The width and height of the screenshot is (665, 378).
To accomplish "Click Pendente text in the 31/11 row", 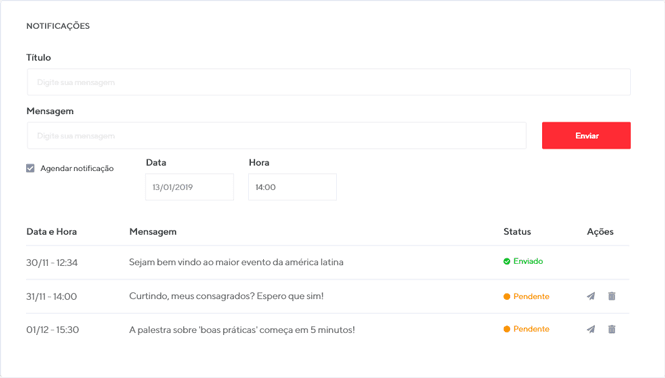I will (x=531, y=297).
